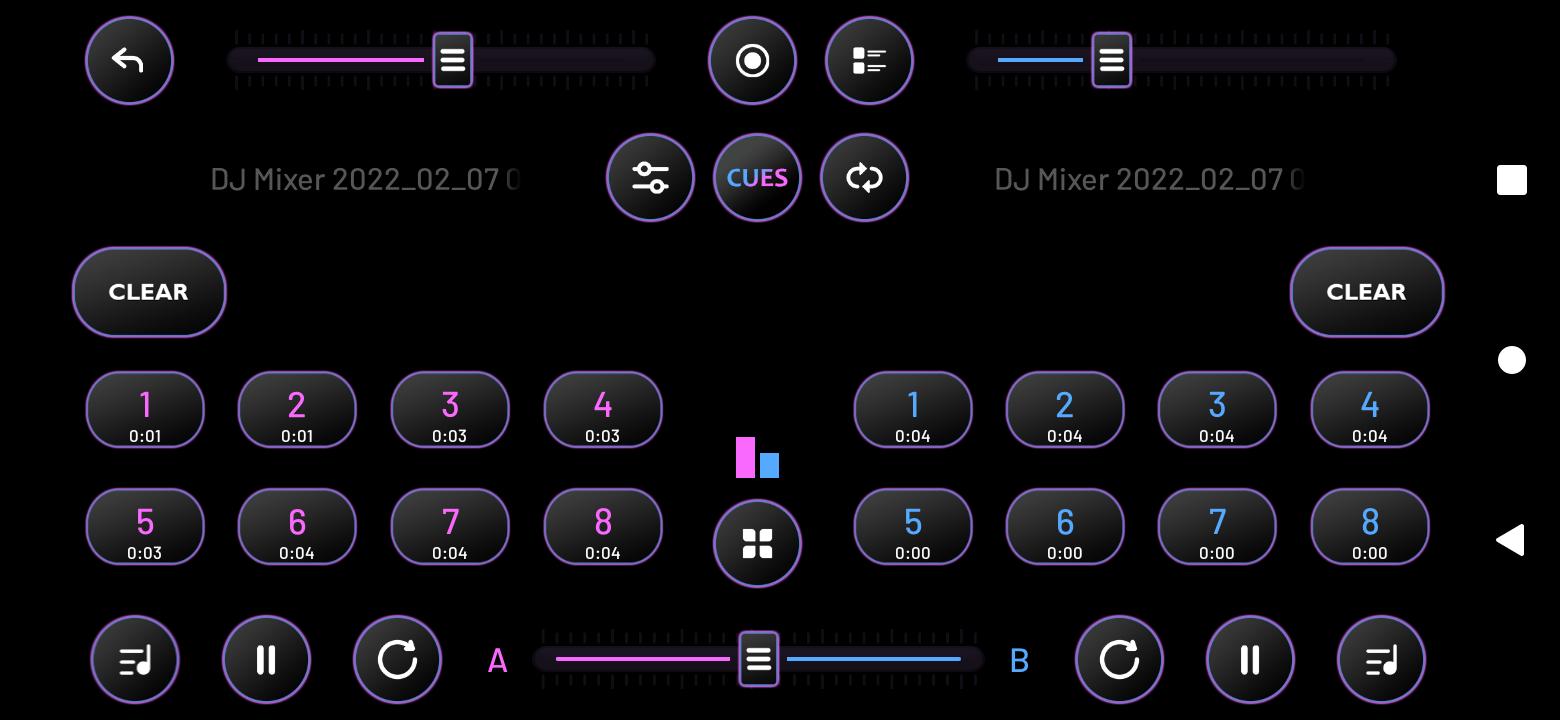Switch to the loop mode button

(864, 177)
